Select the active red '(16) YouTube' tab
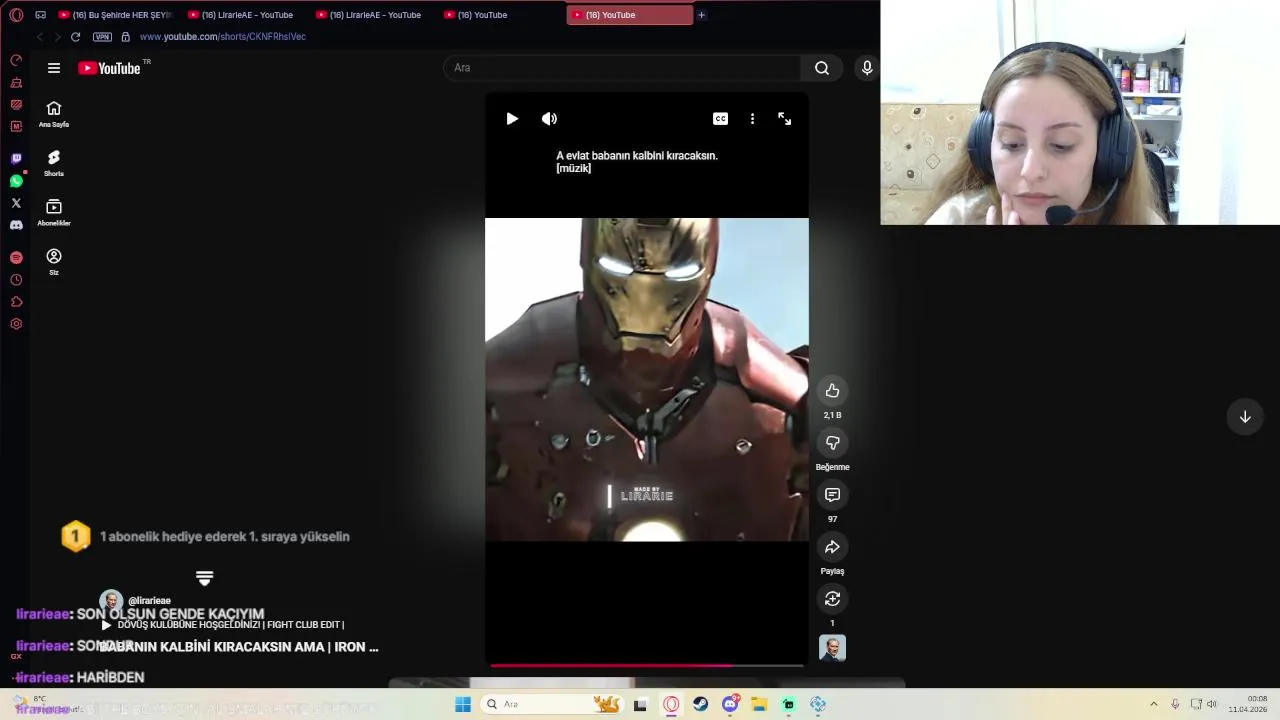Screen dimensions: 1280x720 pyautogui.click(x=629, y=15)
